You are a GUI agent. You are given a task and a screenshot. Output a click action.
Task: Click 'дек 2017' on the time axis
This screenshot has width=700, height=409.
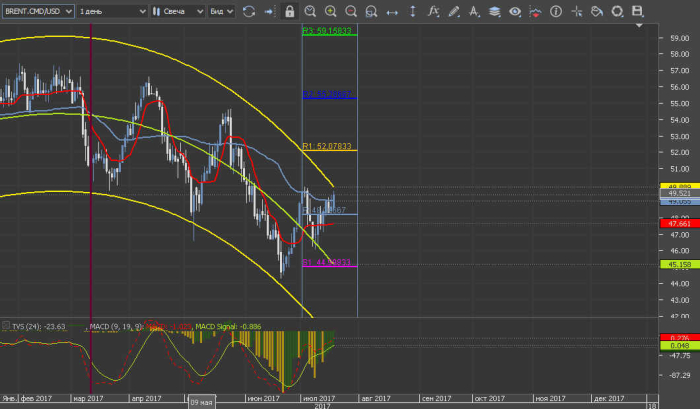(609, 398)
